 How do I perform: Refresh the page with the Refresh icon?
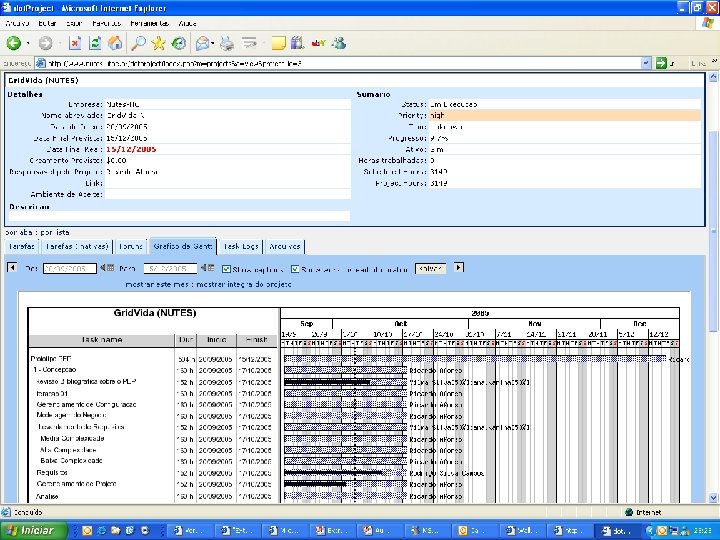tap(96, 43)
